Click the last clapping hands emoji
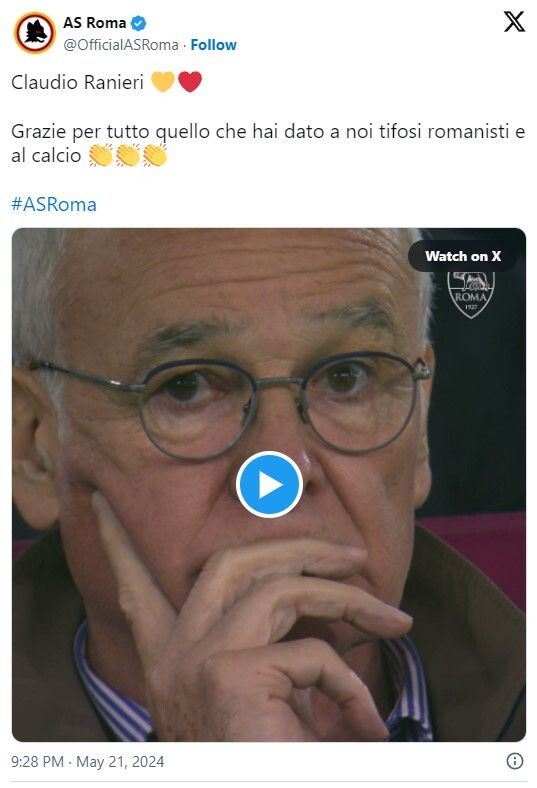Viewport: 537px width, 788px height. point(155,155)
